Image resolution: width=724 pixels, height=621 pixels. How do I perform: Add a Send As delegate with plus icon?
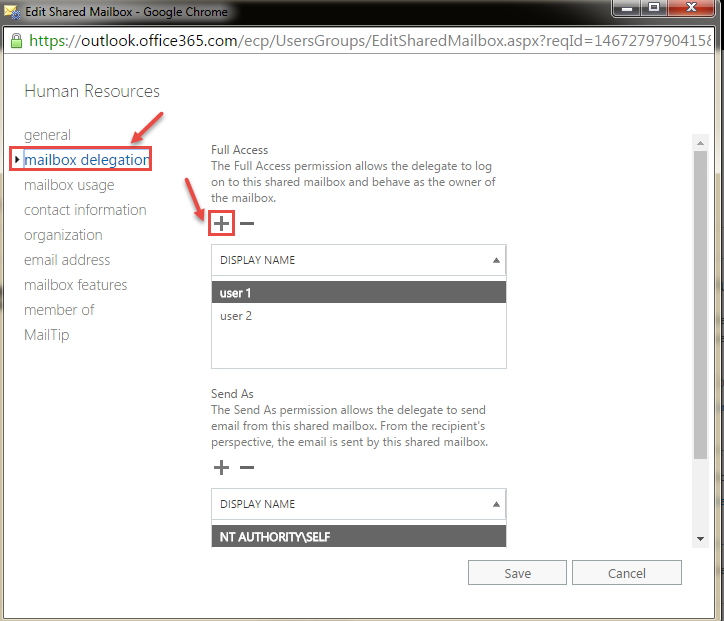(x=222, y=467)
